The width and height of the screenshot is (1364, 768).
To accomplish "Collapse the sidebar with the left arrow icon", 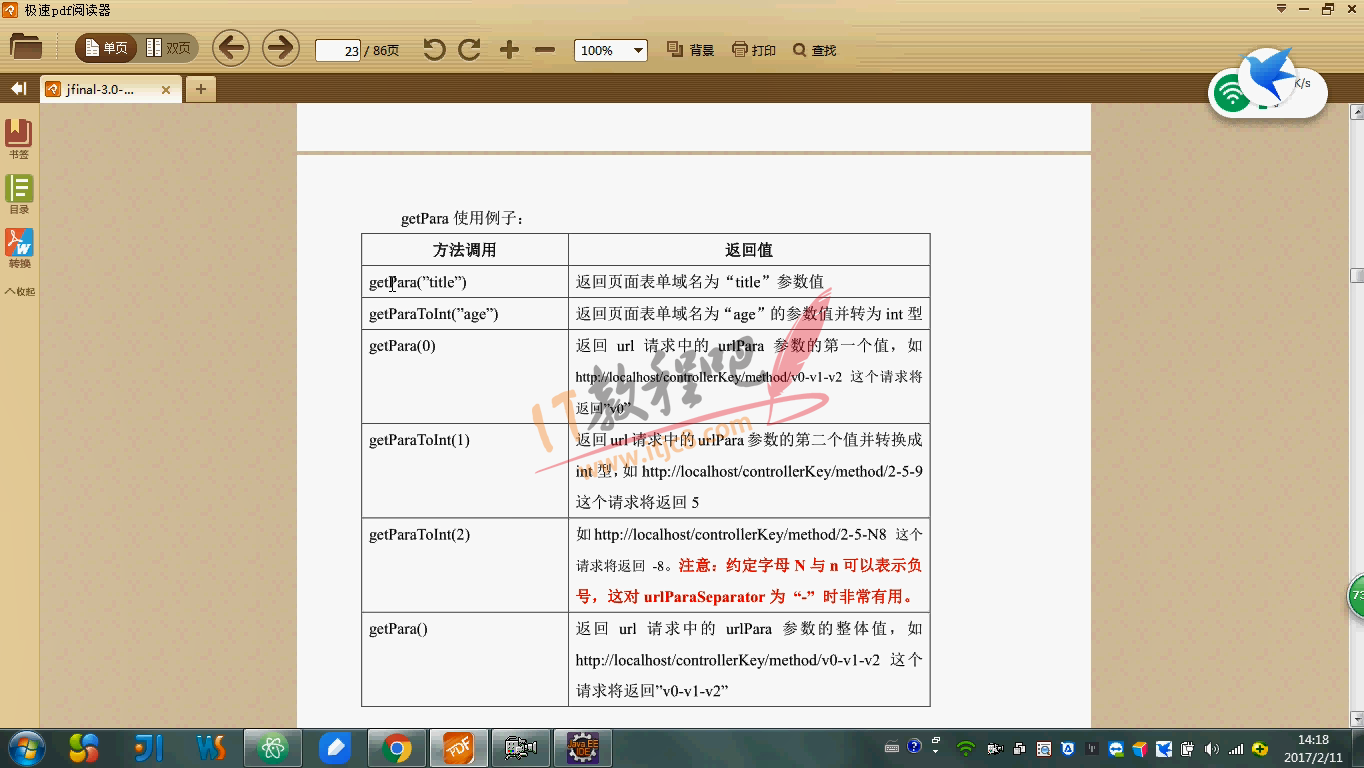I will tap(18, 89).
